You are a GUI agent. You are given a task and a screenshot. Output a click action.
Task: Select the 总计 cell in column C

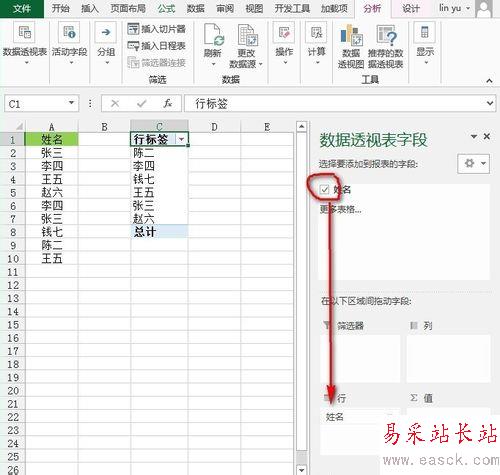159,231
